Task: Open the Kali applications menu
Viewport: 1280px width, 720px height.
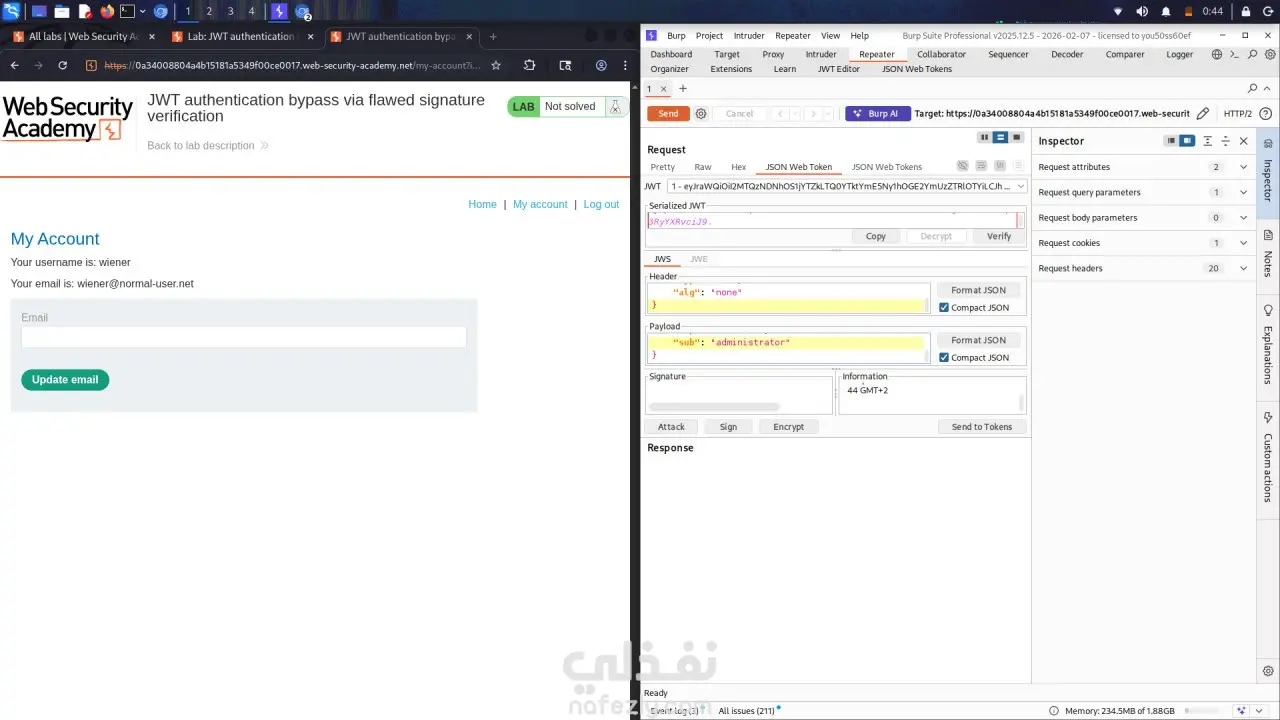Action: coord(12,11)
